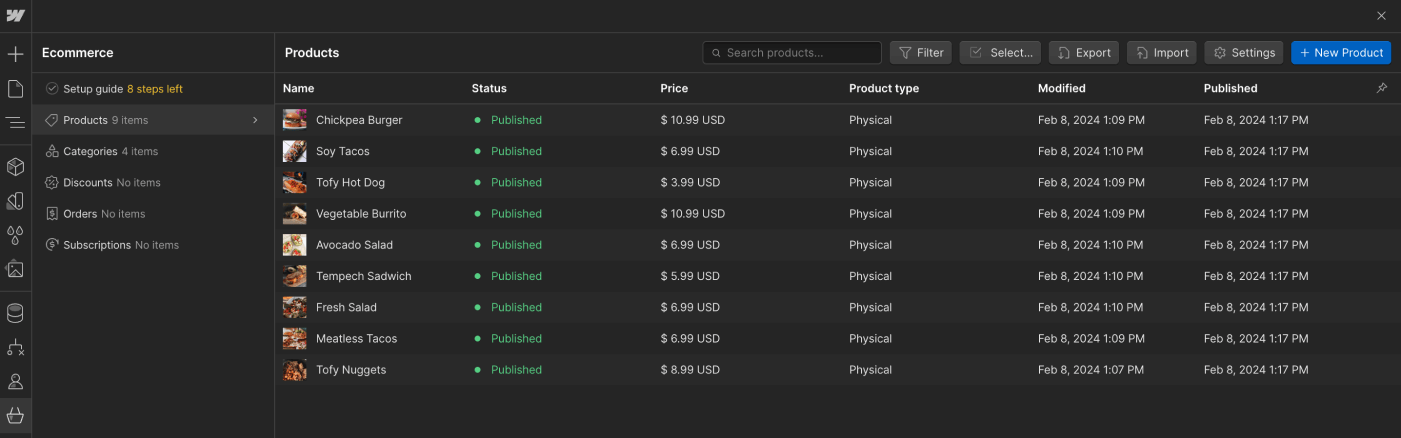Open the Users account icon

click(15, 381)
